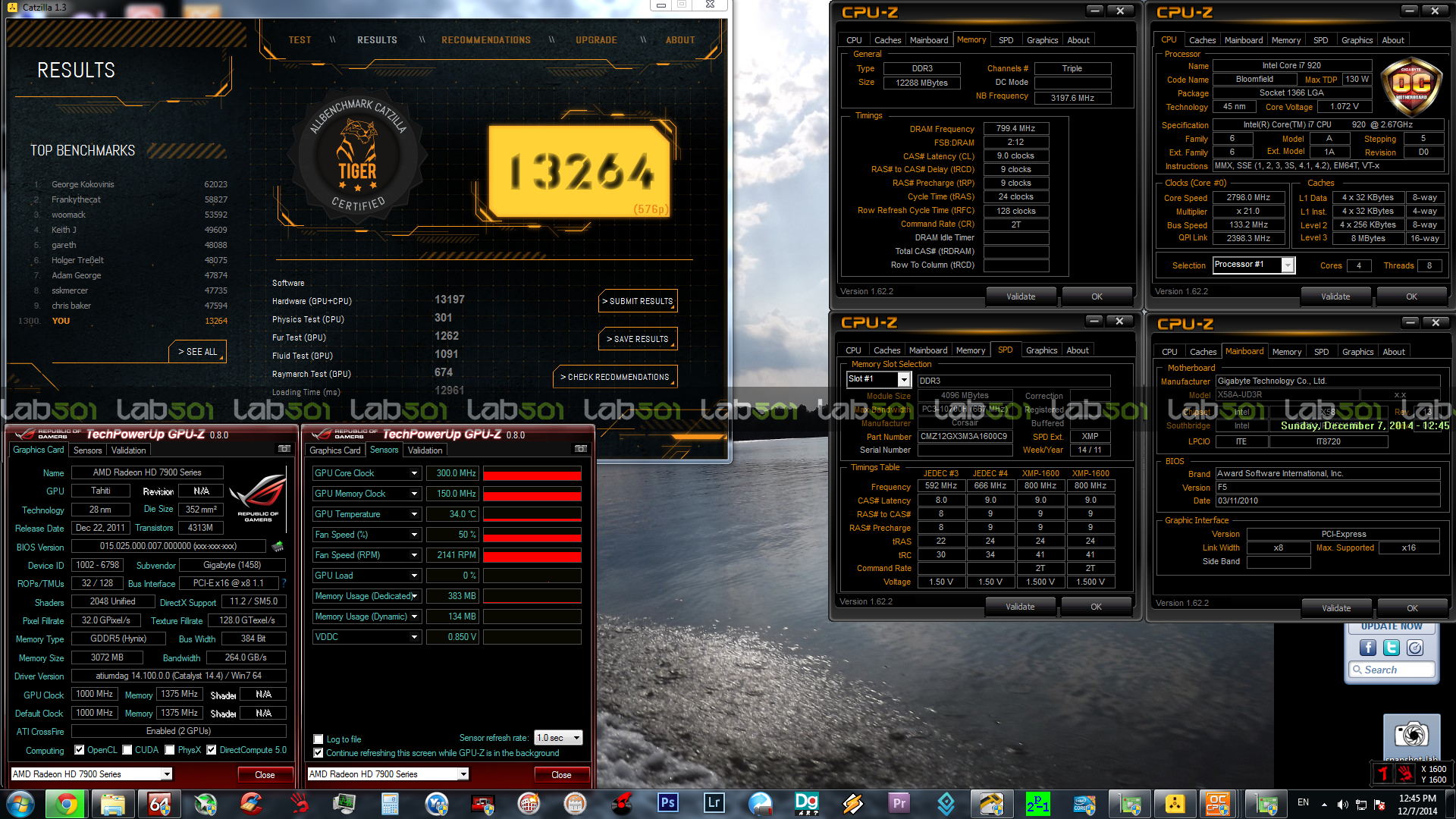The height and width of the screenshot is (819, 1456).
Task: Toggle the CUDA checkbox
Action: pos(127,750)
